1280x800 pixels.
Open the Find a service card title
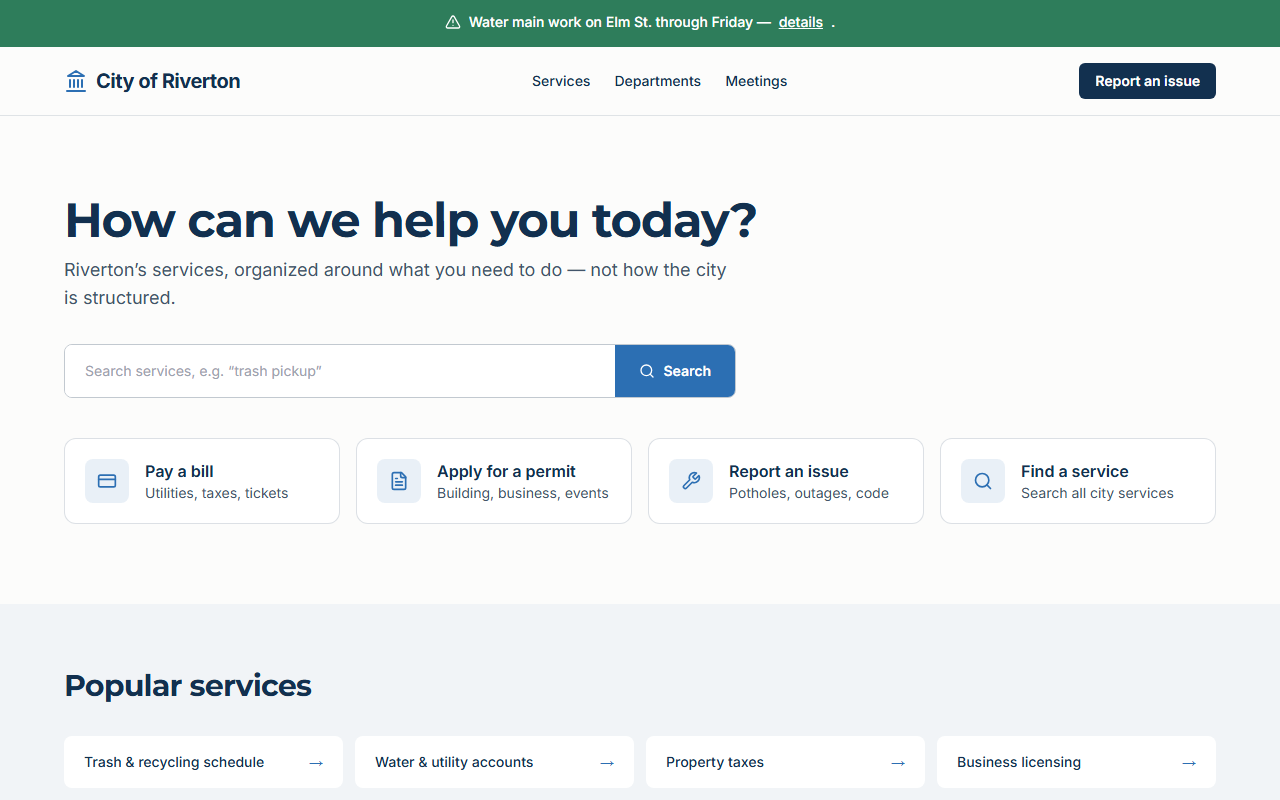point(1074,471)
